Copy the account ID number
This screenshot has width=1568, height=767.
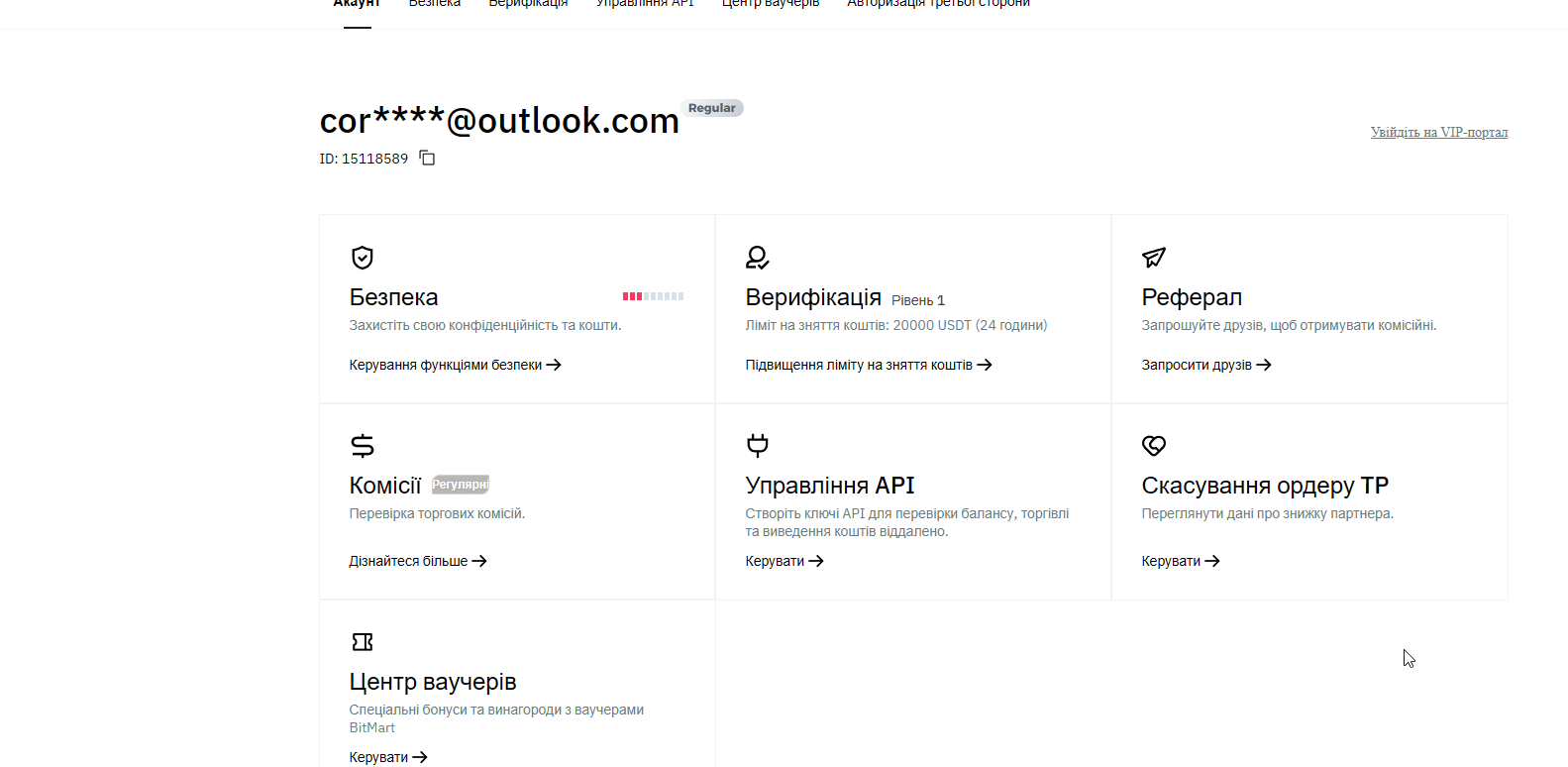coord(427,159)
